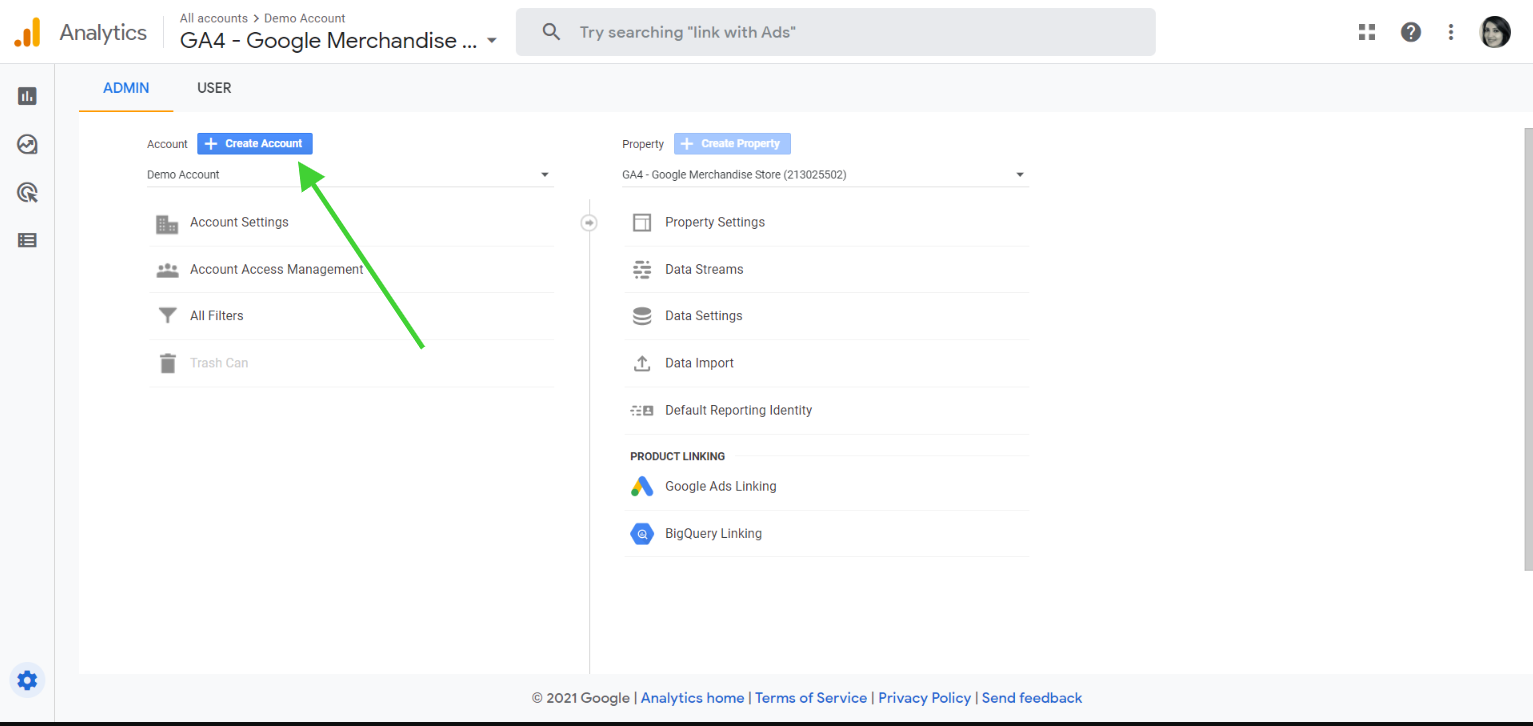The width and height of the screenshot is (1533, 726).
Task: Click the Create Account button
Action: [x=255, y=144]
